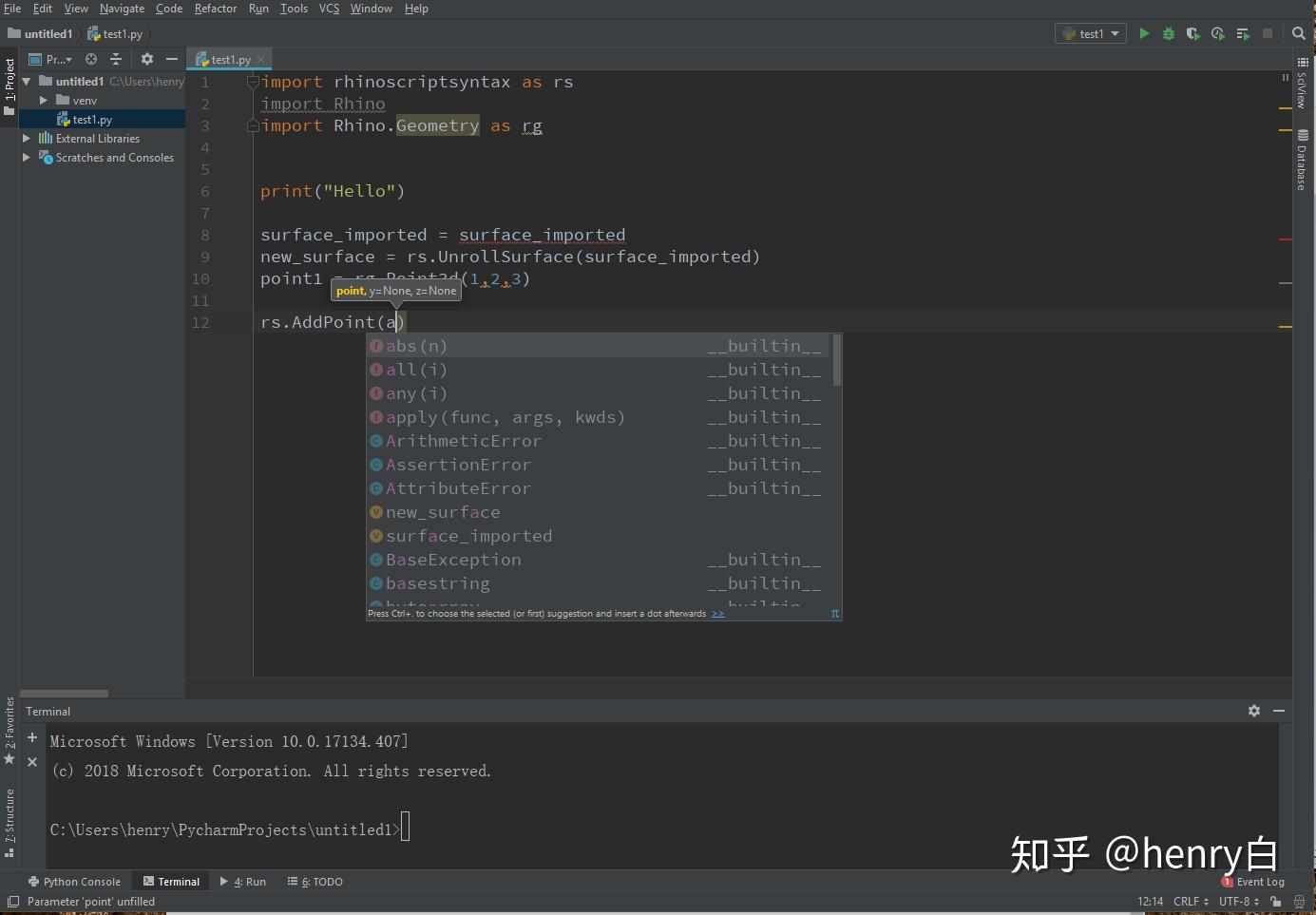Open the test1 run configuration dropdown
This screenshot has width=1316, height=915.
1091,33
